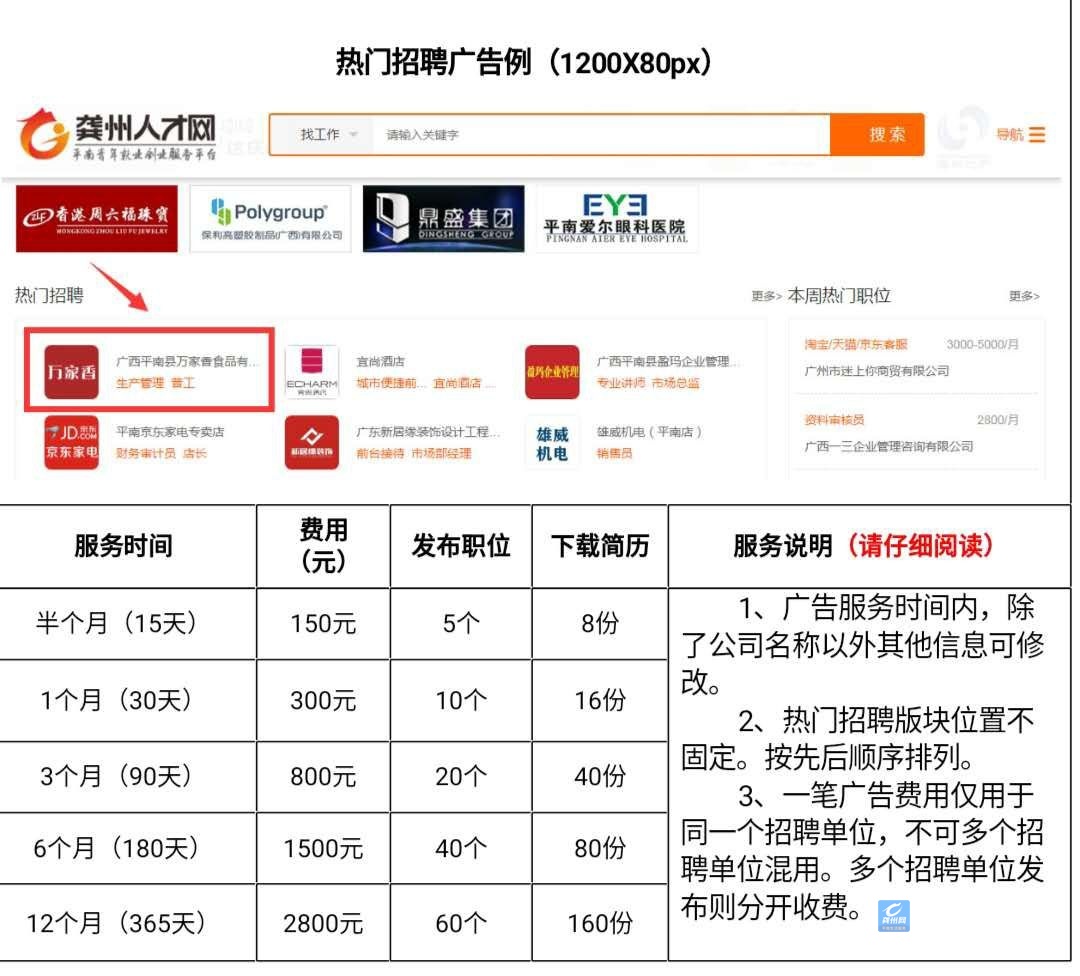Expand 更多 next to 热门招聘 section
Image resolution: width=1080 pixels, height=976 pixels.
pyautogui.click(x=765, y=297)
